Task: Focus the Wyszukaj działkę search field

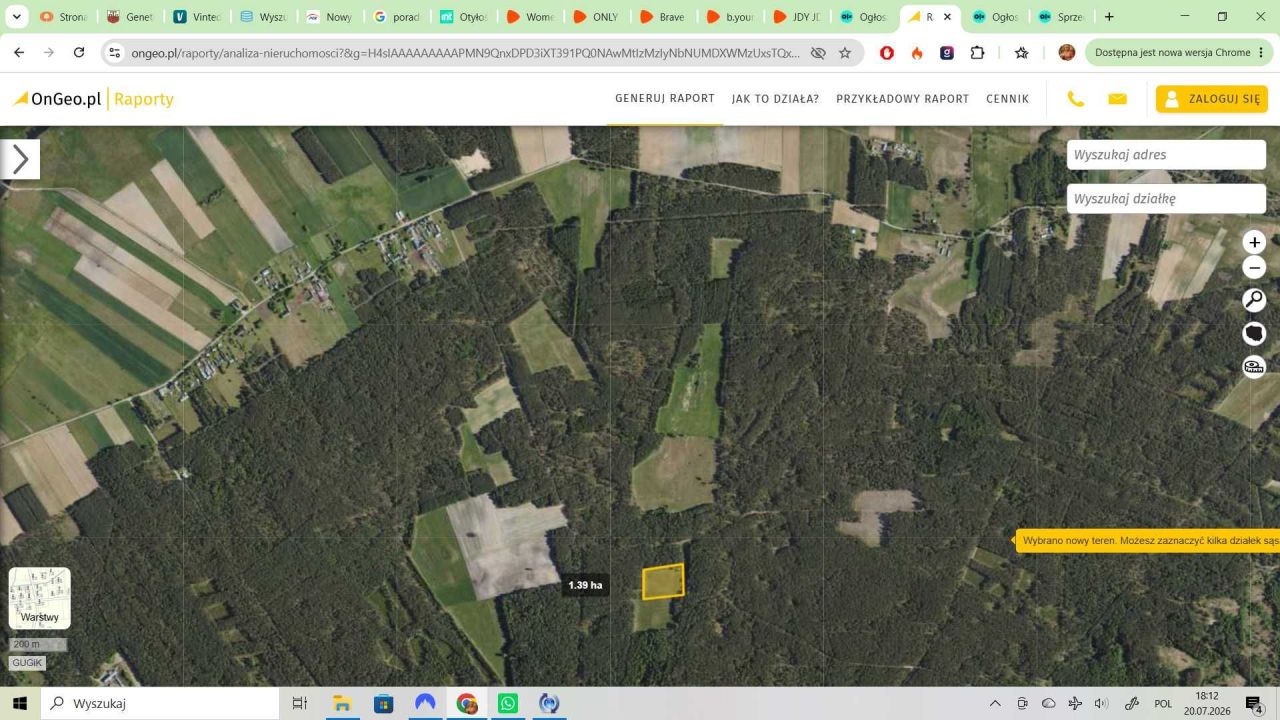Action: tap(1166, 199)
